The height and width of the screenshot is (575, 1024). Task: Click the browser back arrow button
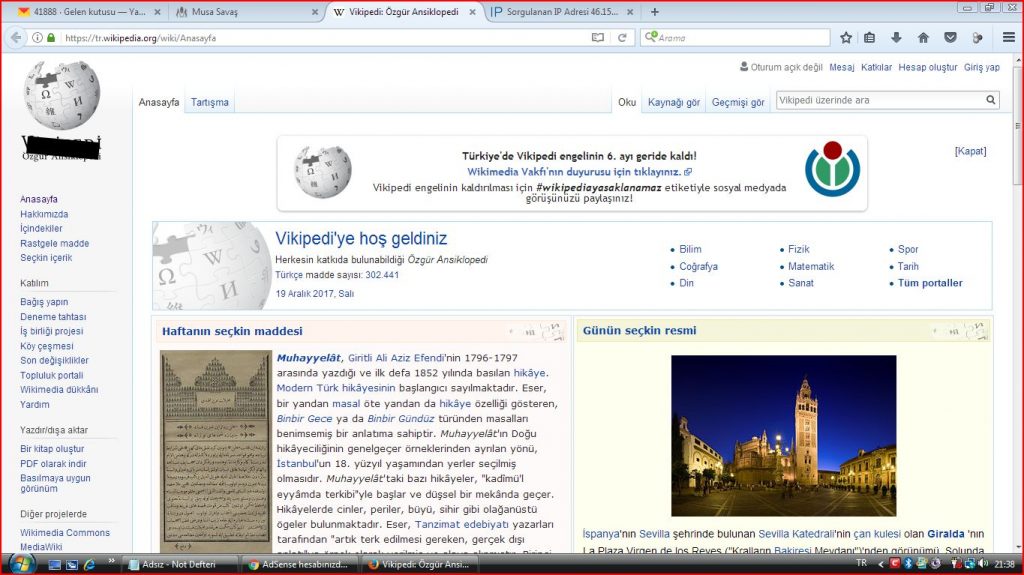(x=16, y=38)
